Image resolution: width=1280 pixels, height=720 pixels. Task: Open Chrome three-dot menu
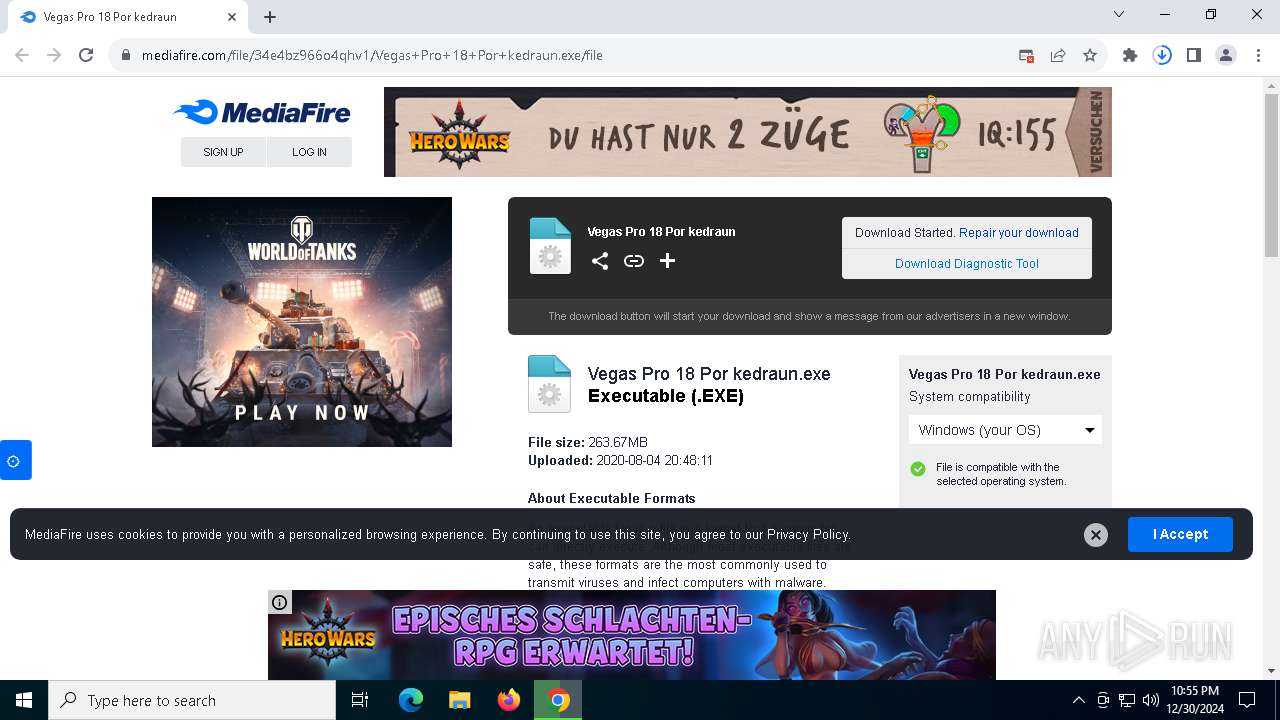pos(1258,56)
